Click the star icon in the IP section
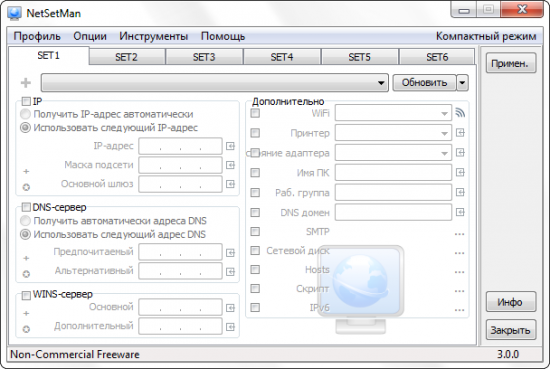550x369 pixels. [x=26, y=187]
